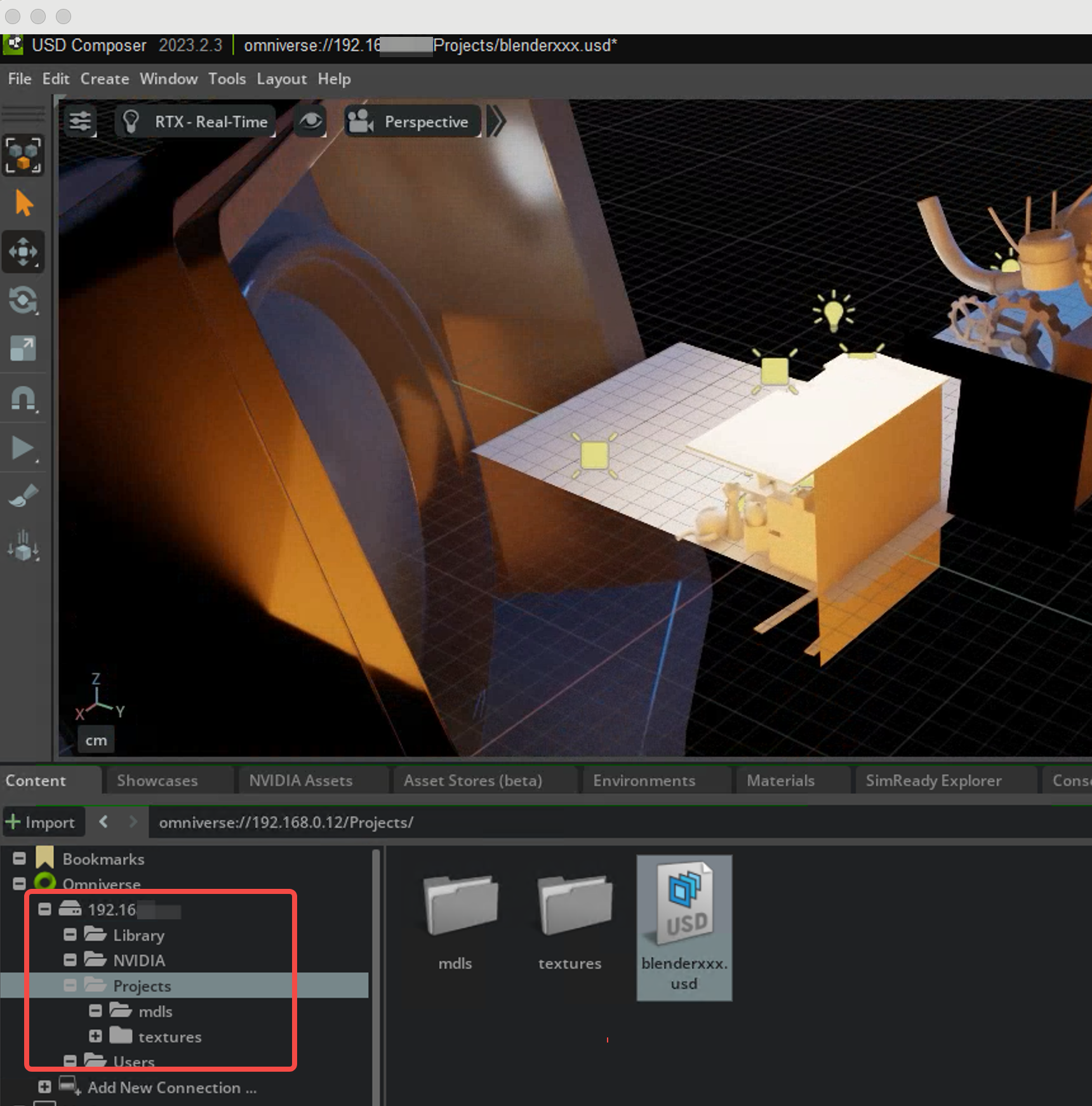
Task: Open the Edit menu
Action: (56, 79)
